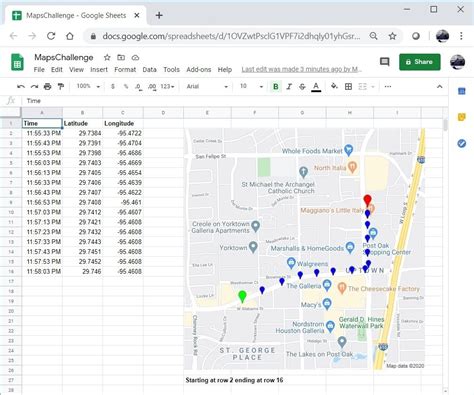
Task: Open the Format menu
Action: [x=125, y=70]
